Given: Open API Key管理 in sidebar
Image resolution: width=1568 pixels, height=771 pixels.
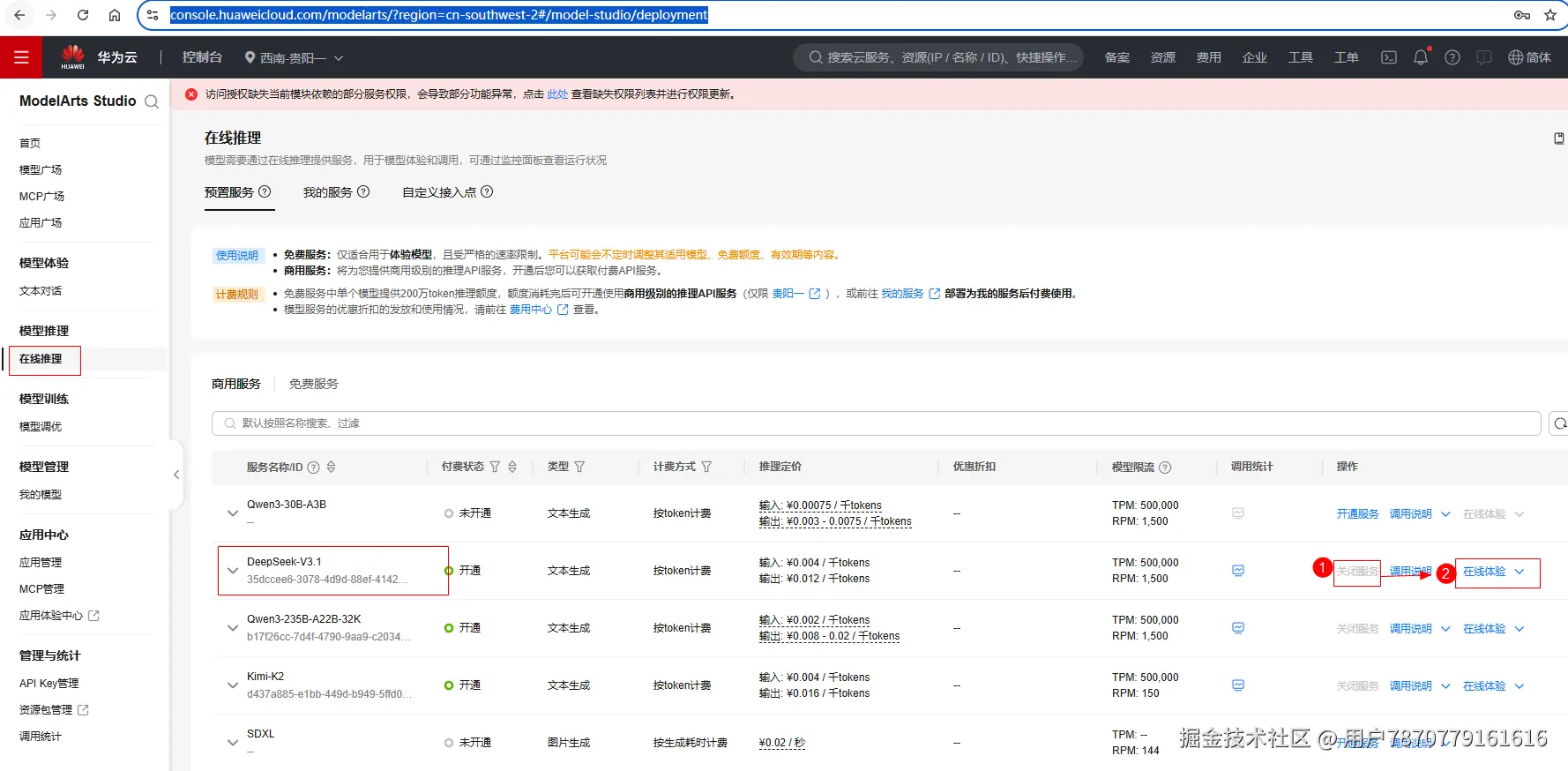Looking at the screenshot, I should [49, 683].
